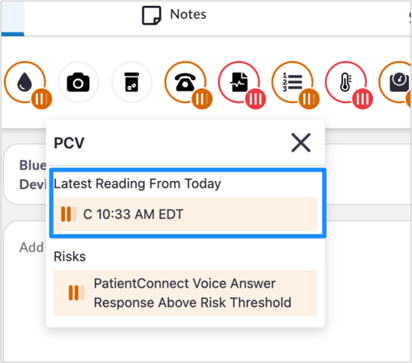Open the camera icon
412x363 pixels.
78,82
